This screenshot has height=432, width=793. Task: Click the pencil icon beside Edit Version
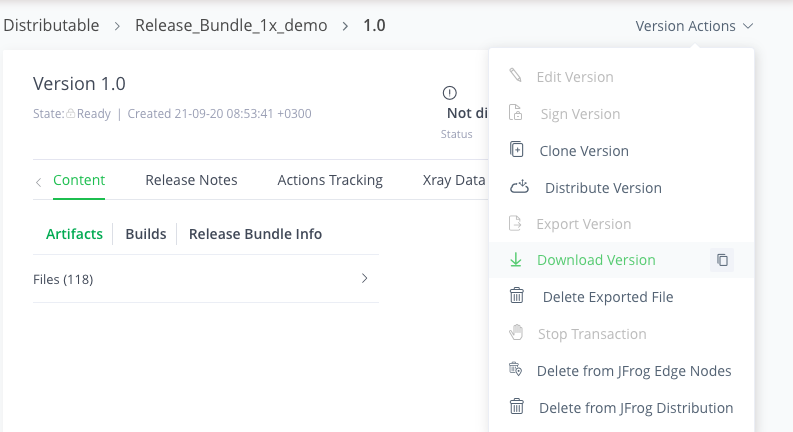pos(515,75)
